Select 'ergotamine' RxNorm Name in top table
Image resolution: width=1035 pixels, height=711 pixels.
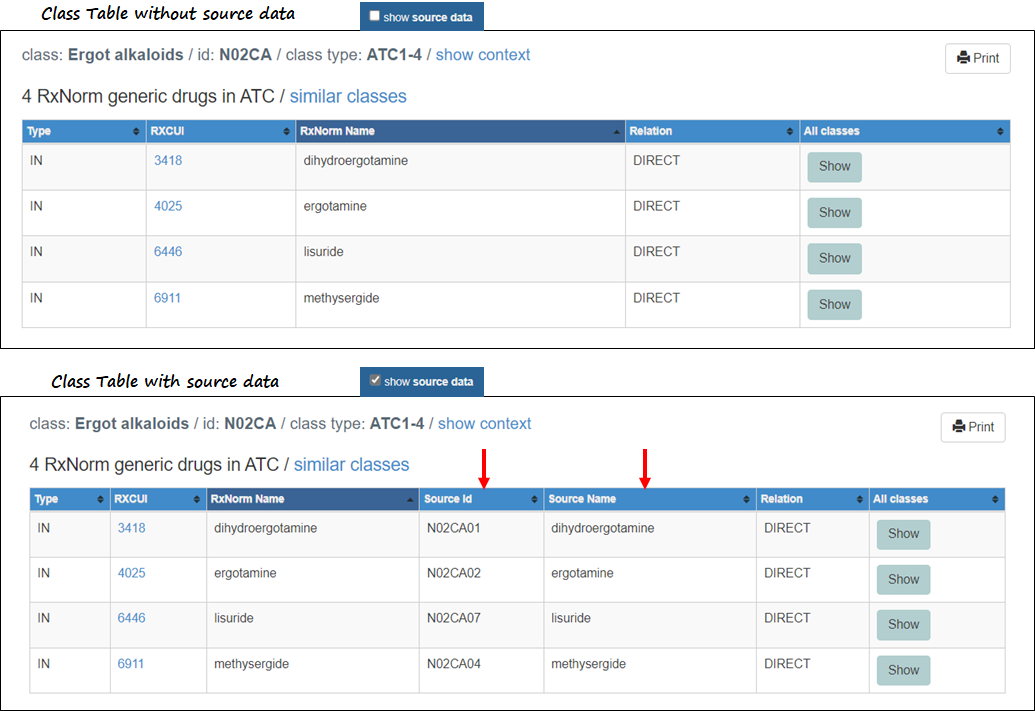335,206
